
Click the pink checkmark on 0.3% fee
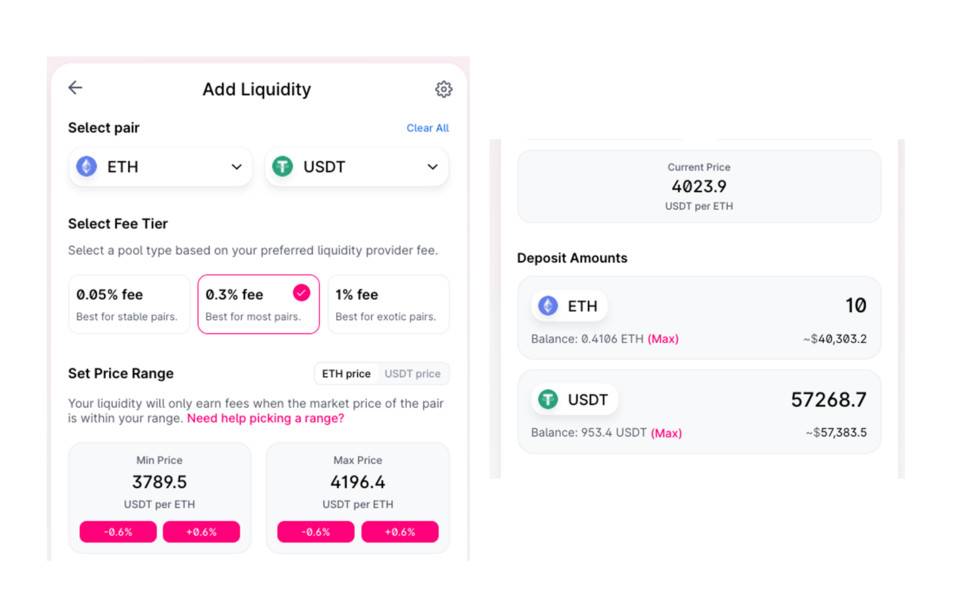[x=301, y=293]
